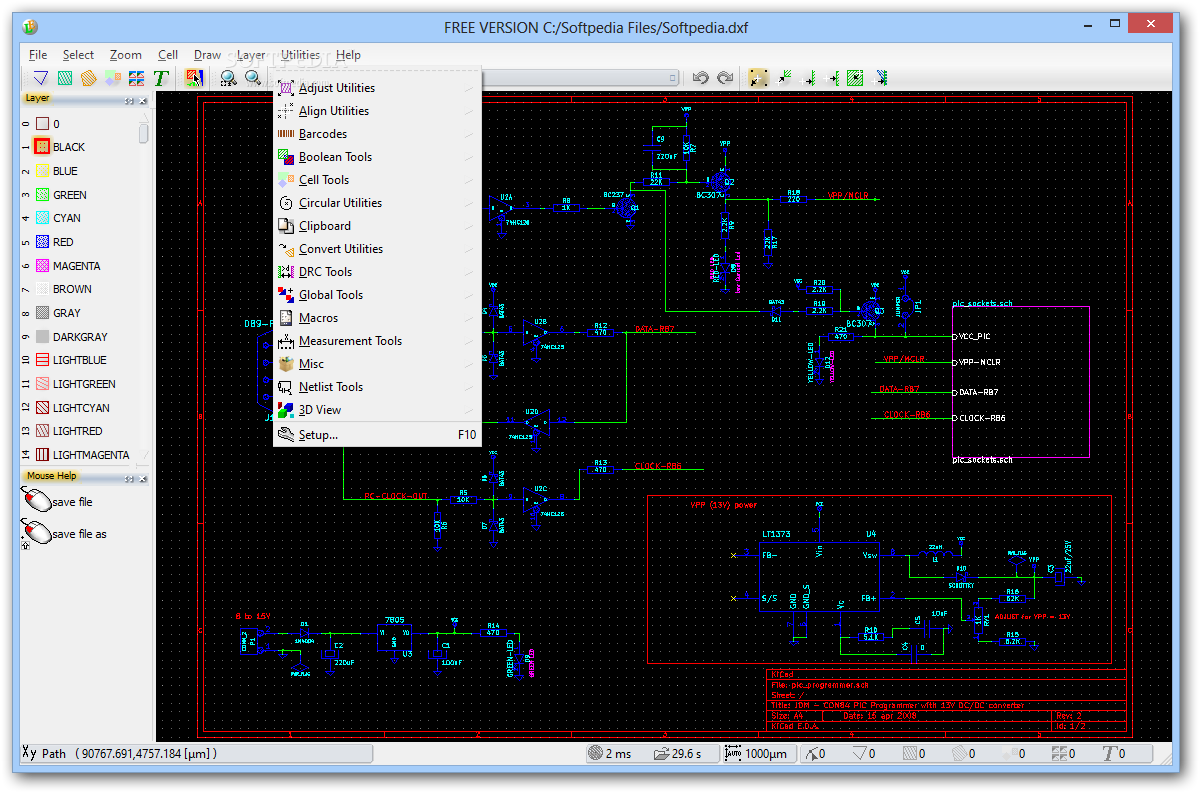Click the undo arrow icon
1200x793 pixels.
click(701, 78)
